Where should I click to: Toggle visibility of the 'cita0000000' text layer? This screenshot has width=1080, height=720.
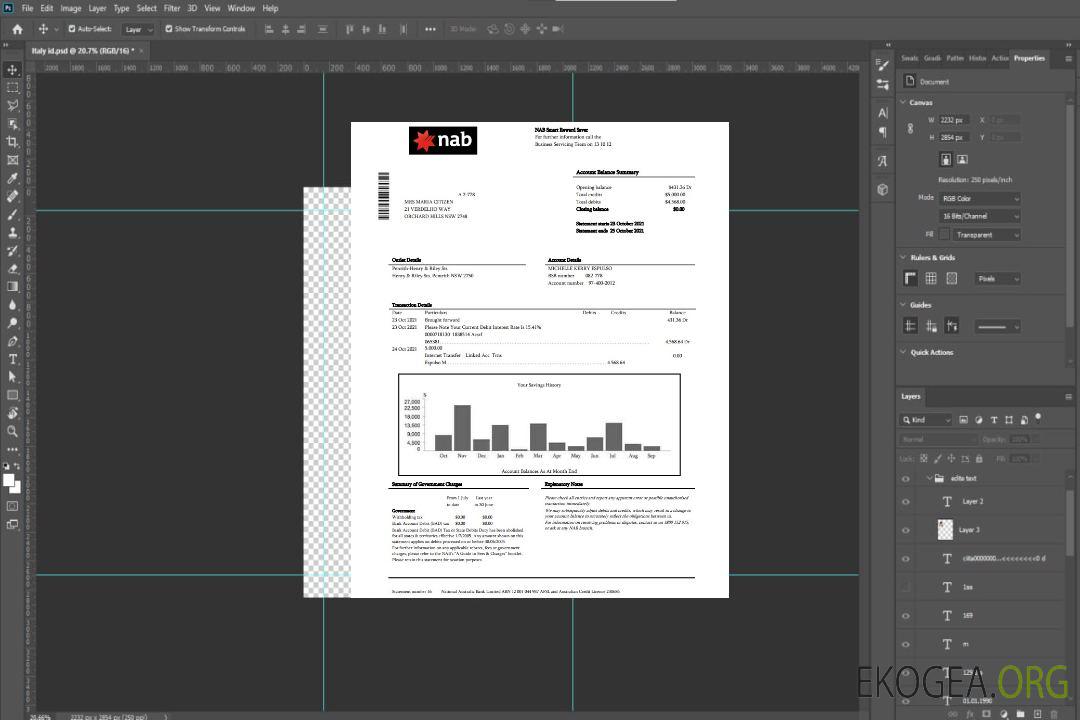pos(906,559)
